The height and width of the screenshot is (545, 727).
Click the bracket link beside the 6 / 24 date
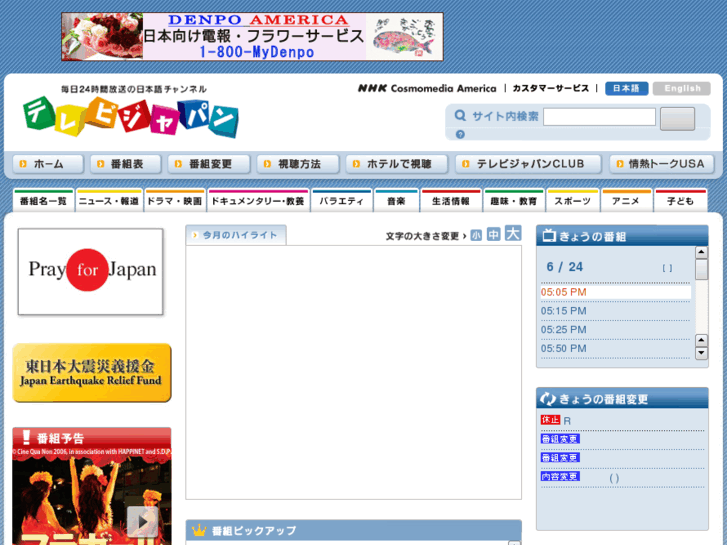pyautogui.click(x=667, y=268)
